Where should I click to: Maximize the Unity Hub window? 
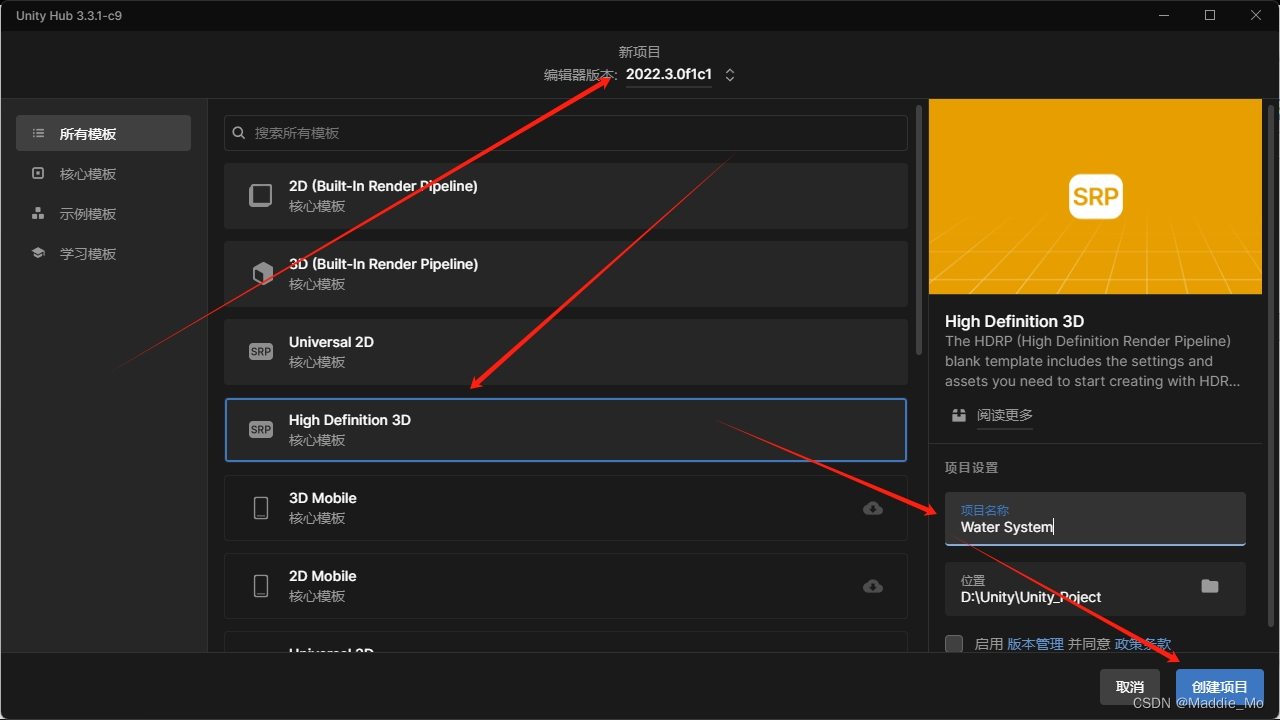[1210, 15]
